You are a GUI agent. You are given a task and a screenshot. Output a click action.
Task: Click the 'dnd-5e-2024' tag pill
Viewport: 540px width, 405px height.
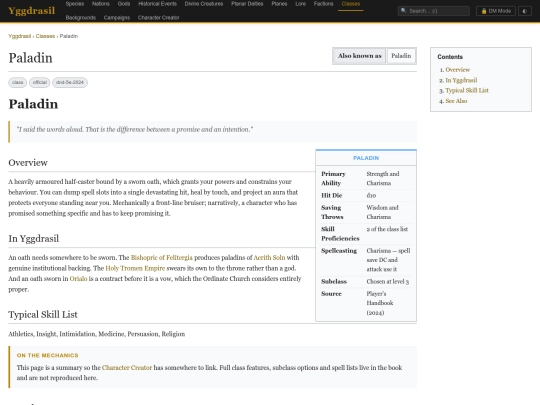point(70,82)
